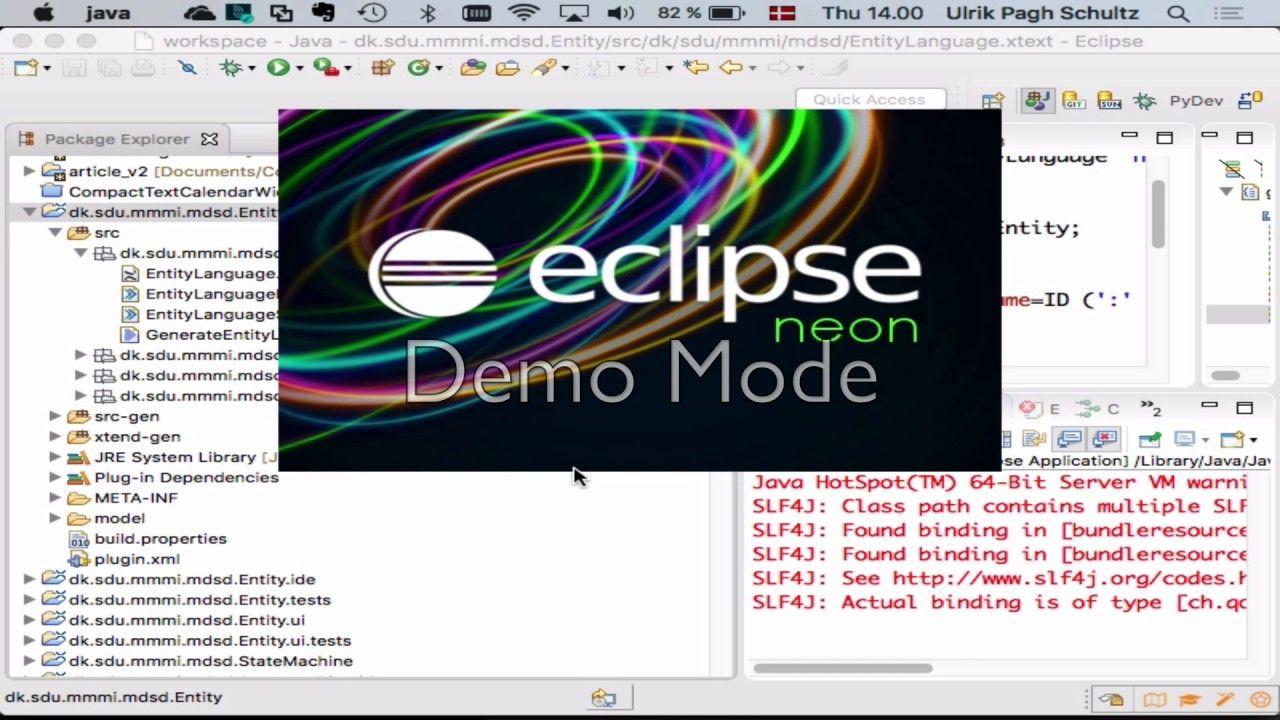Click the Spotlight search icon in menu bar

[1178, 13]
